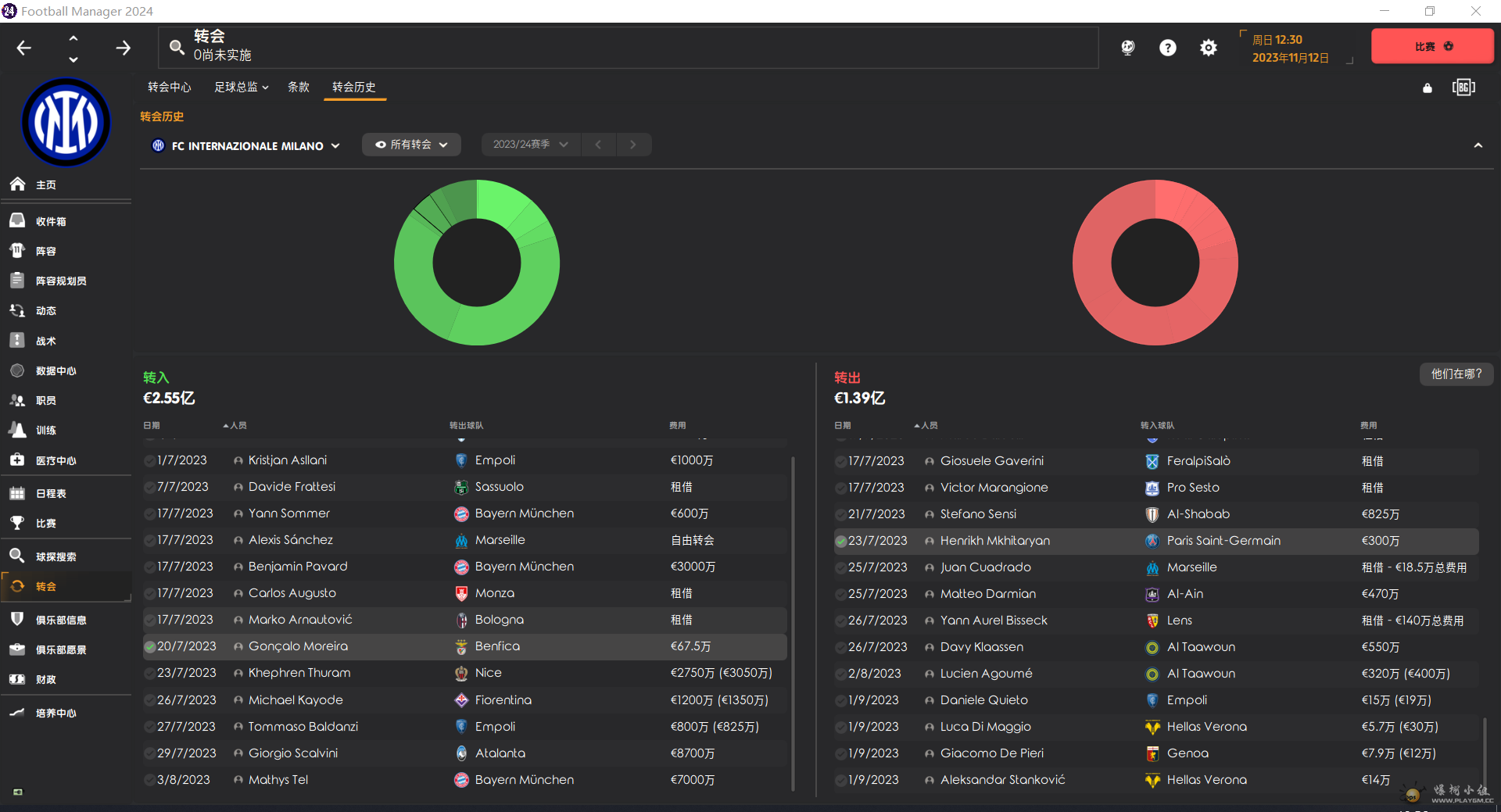Toggle checkmark for Gonçalo Moreira transfer row
Screen dimensions: 1501x812
point(150,646)
